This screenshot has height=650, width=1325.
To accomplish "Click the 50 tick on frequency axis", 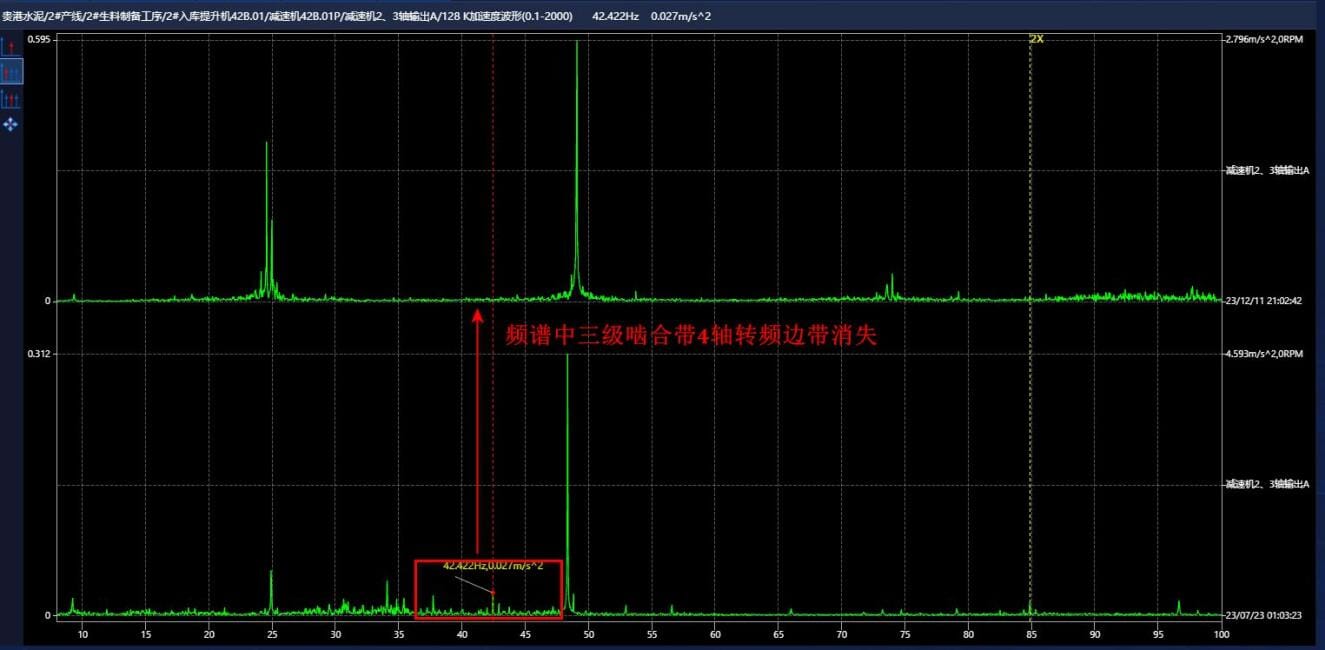I will click(x=588, y=634).
